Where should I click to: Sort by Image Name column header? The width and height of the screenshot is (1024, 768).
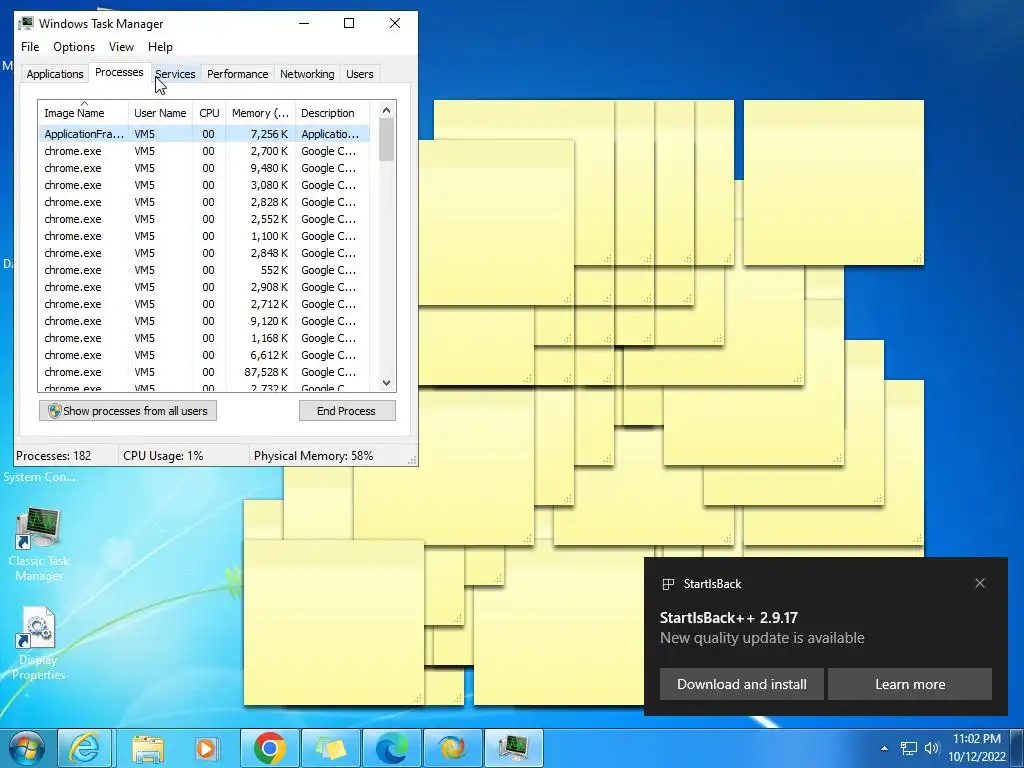pos(83,112)
